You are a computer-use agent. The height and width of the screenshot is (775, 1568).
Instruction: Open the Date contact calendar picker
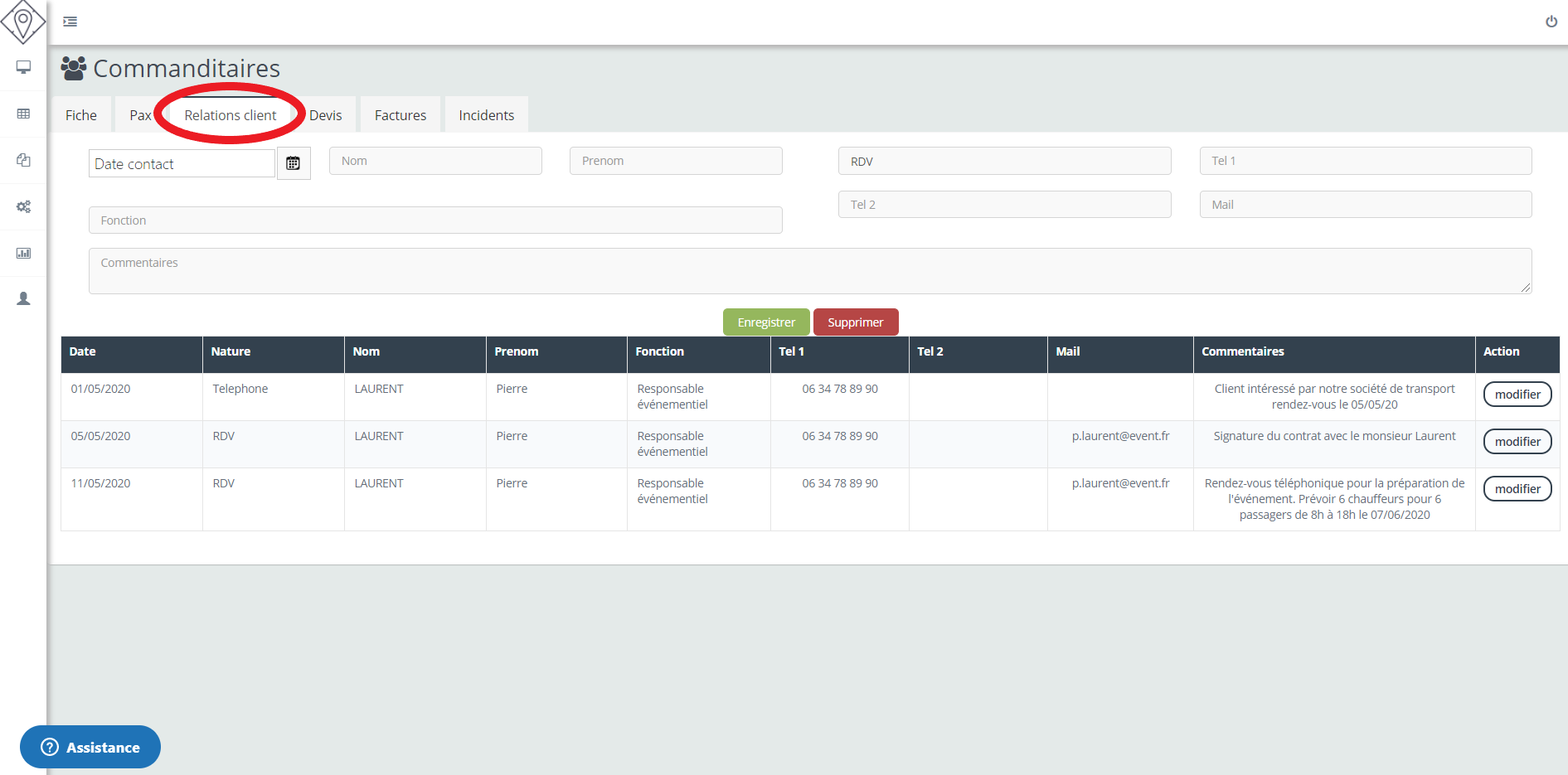pyautogui.click(x=293, y=163)
